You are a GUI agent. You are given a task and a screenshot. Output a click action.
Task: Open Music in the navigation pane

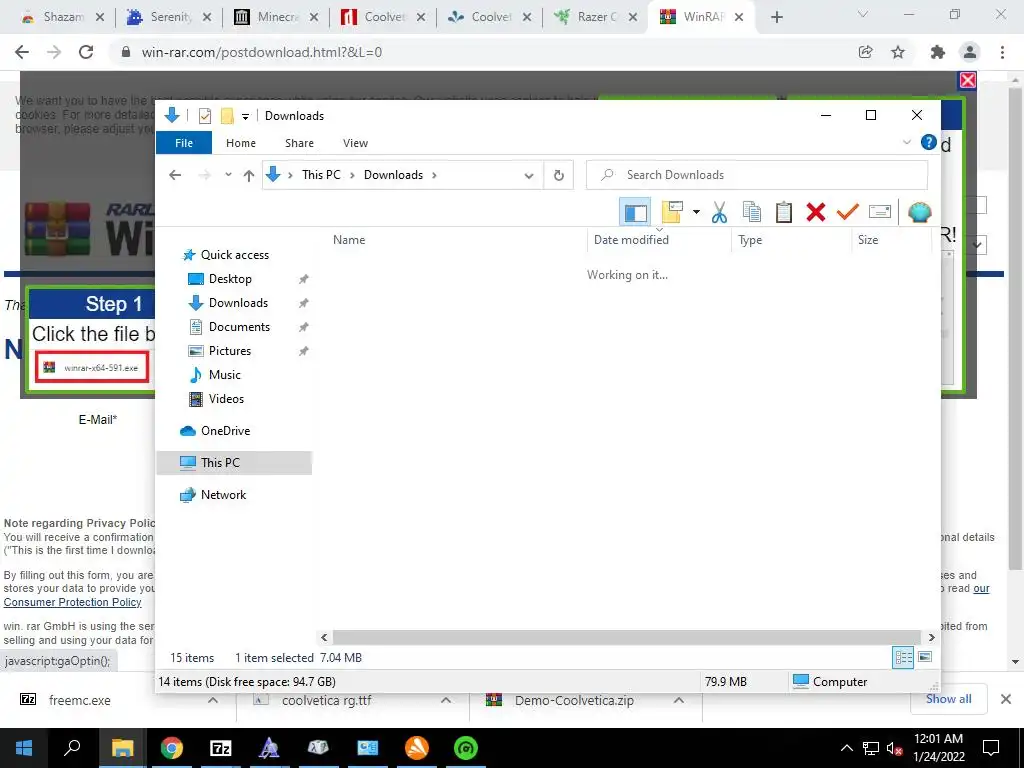tap(225, 375)
